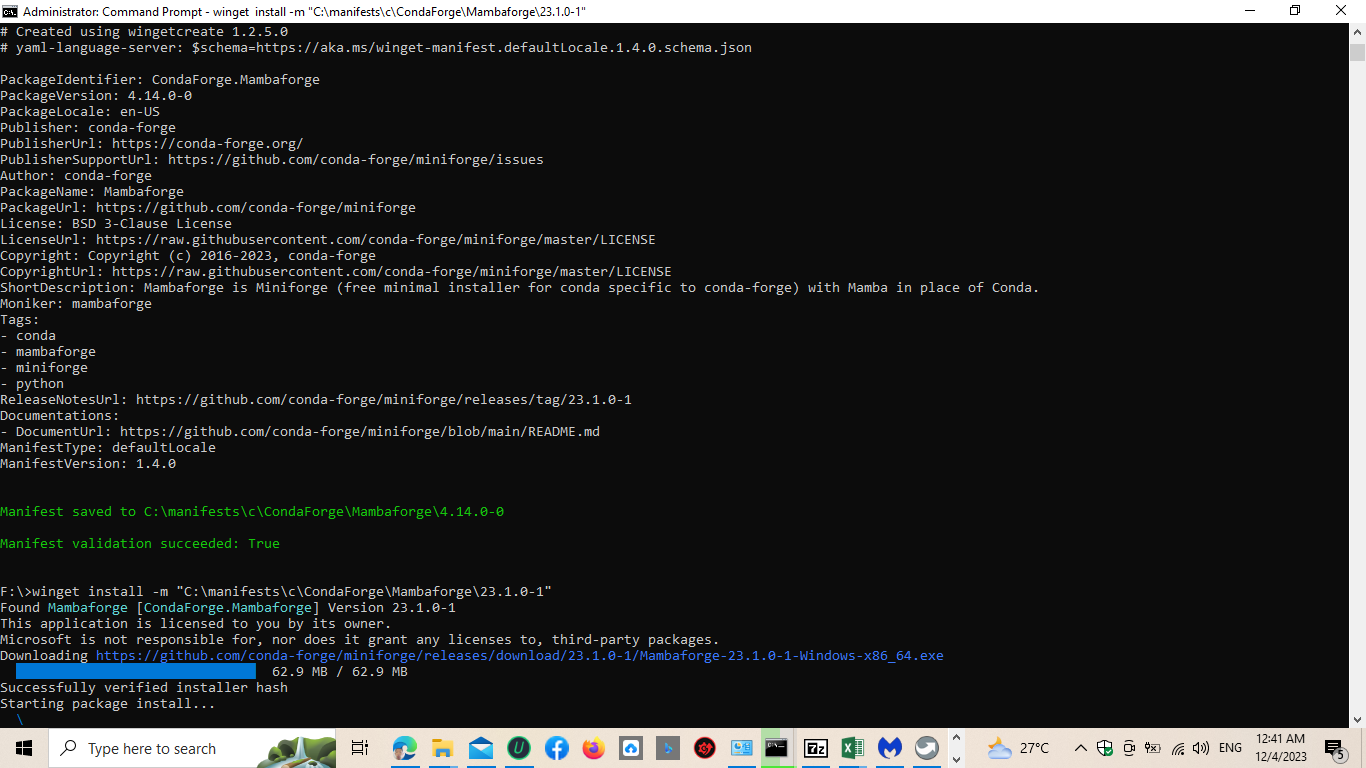
Task: Expand hidden system tray icons with the chevron
Action: (1081, 749)
